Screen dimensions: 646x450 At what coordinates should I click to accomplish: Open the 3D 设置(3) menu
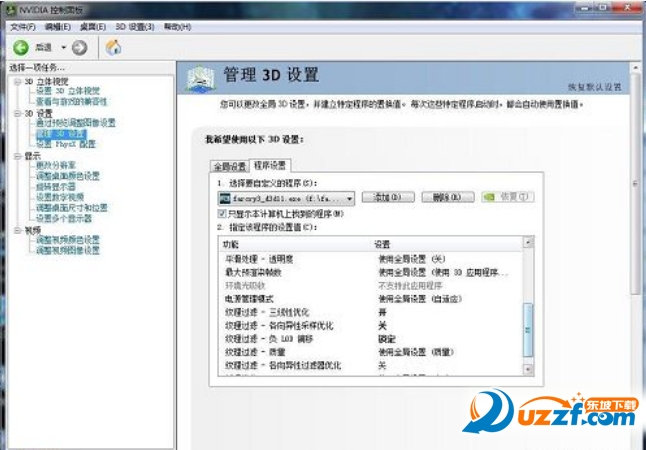[135, 27]
